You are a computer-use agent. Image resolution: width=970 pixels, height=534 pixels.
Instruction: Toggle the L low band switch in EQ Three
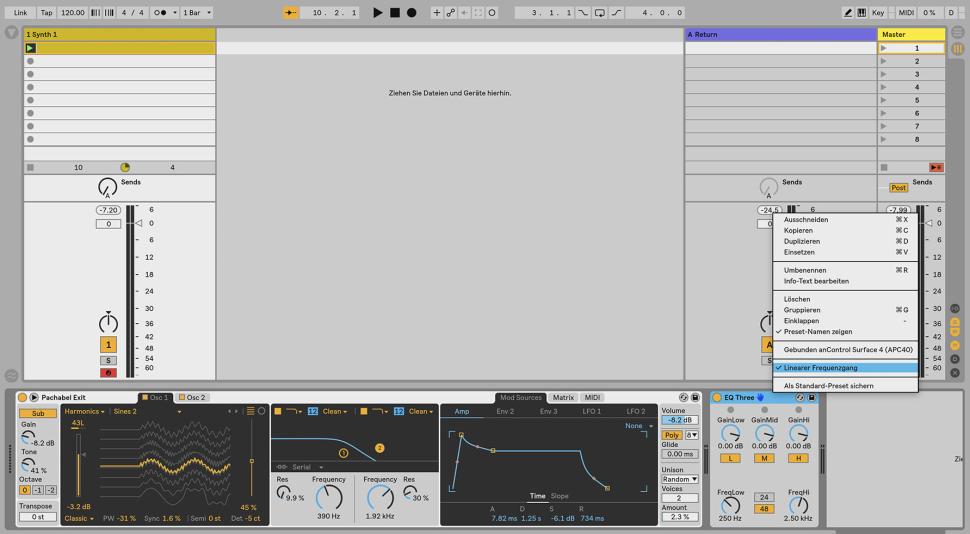(730, 458)
